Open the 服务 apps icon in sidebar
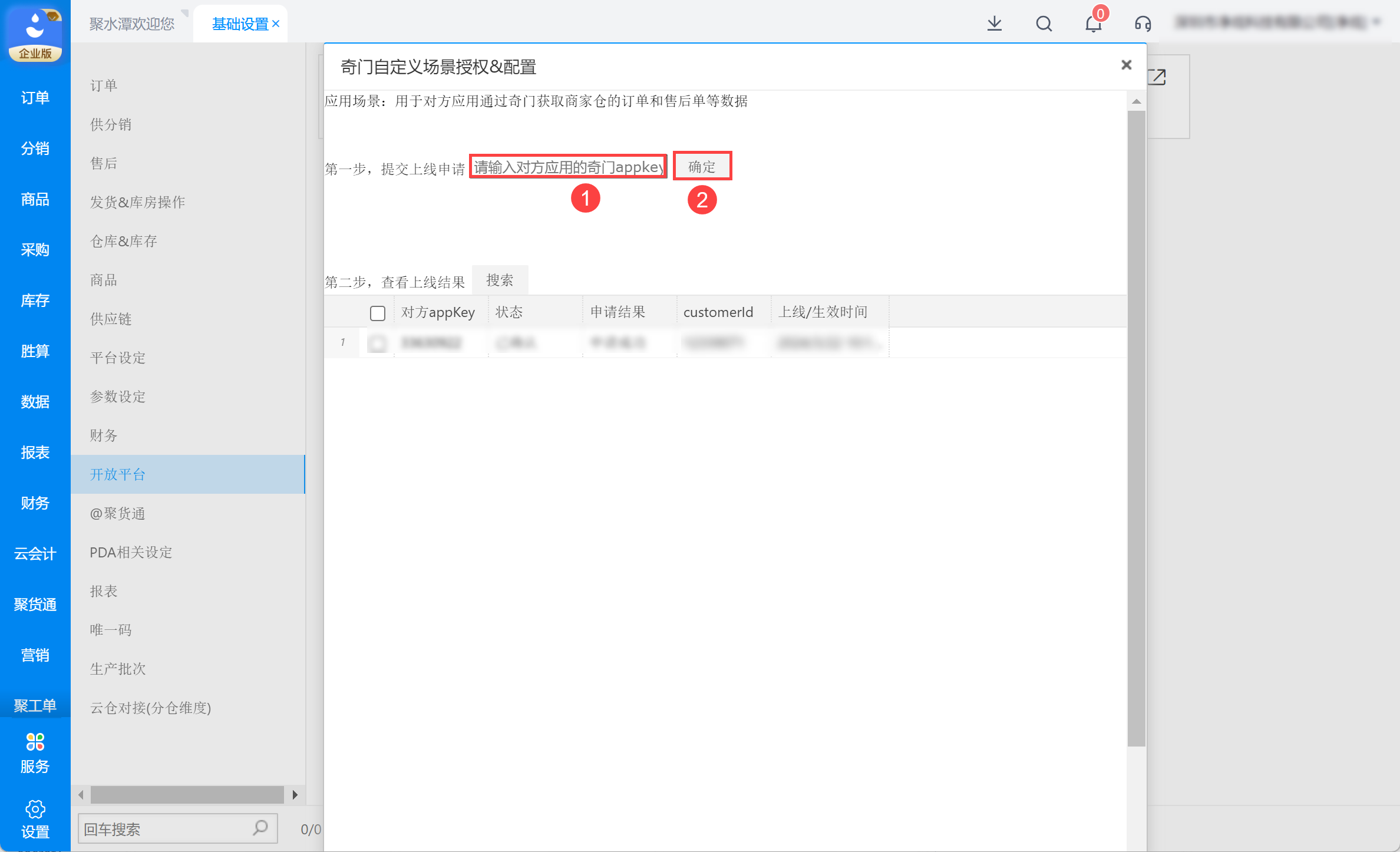1400x852 pixels. [x=35, y=742]
